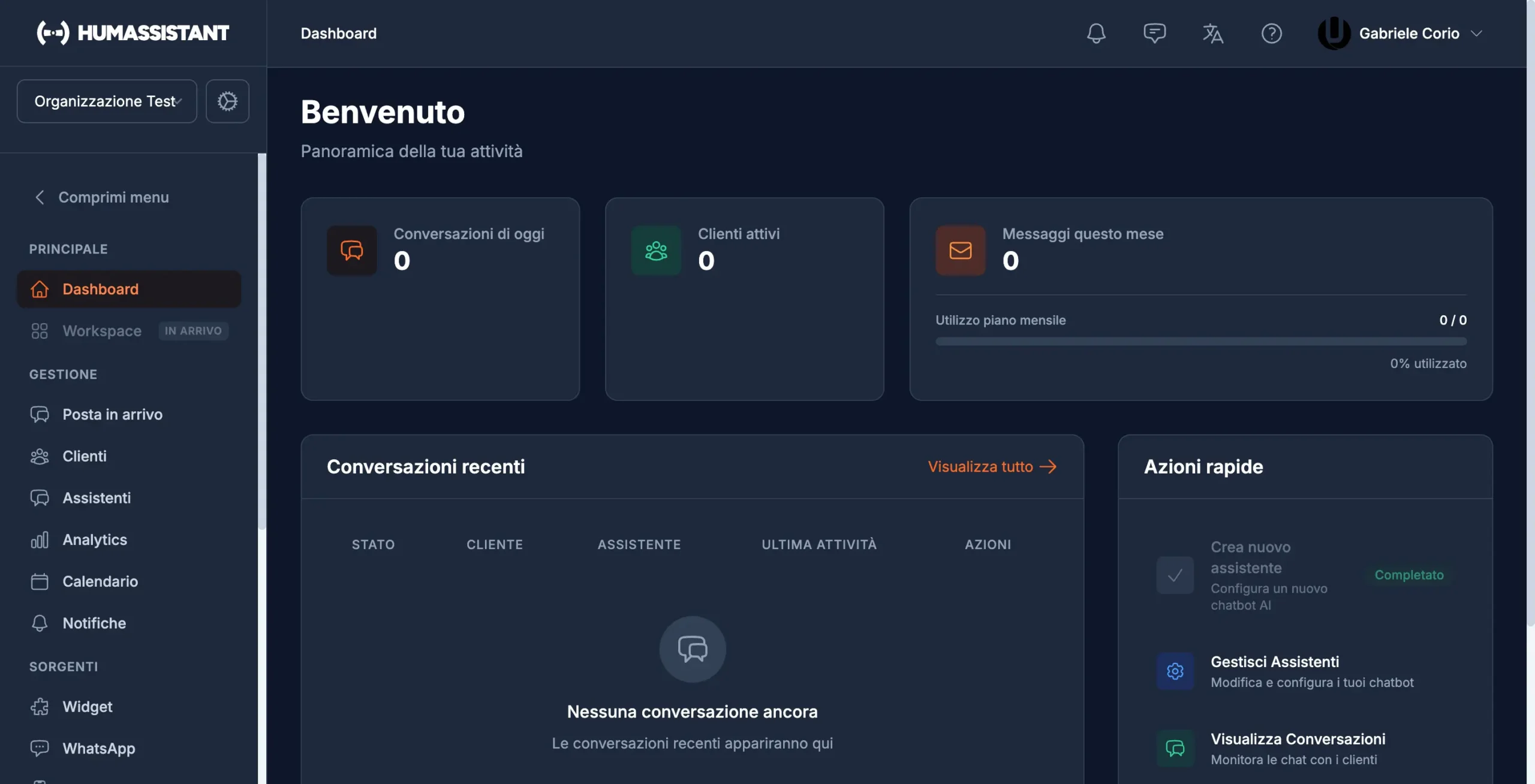
Task: Click the Messaggi questo mese envelope icon
Action: pyautogui.click(x=960, y=251)
